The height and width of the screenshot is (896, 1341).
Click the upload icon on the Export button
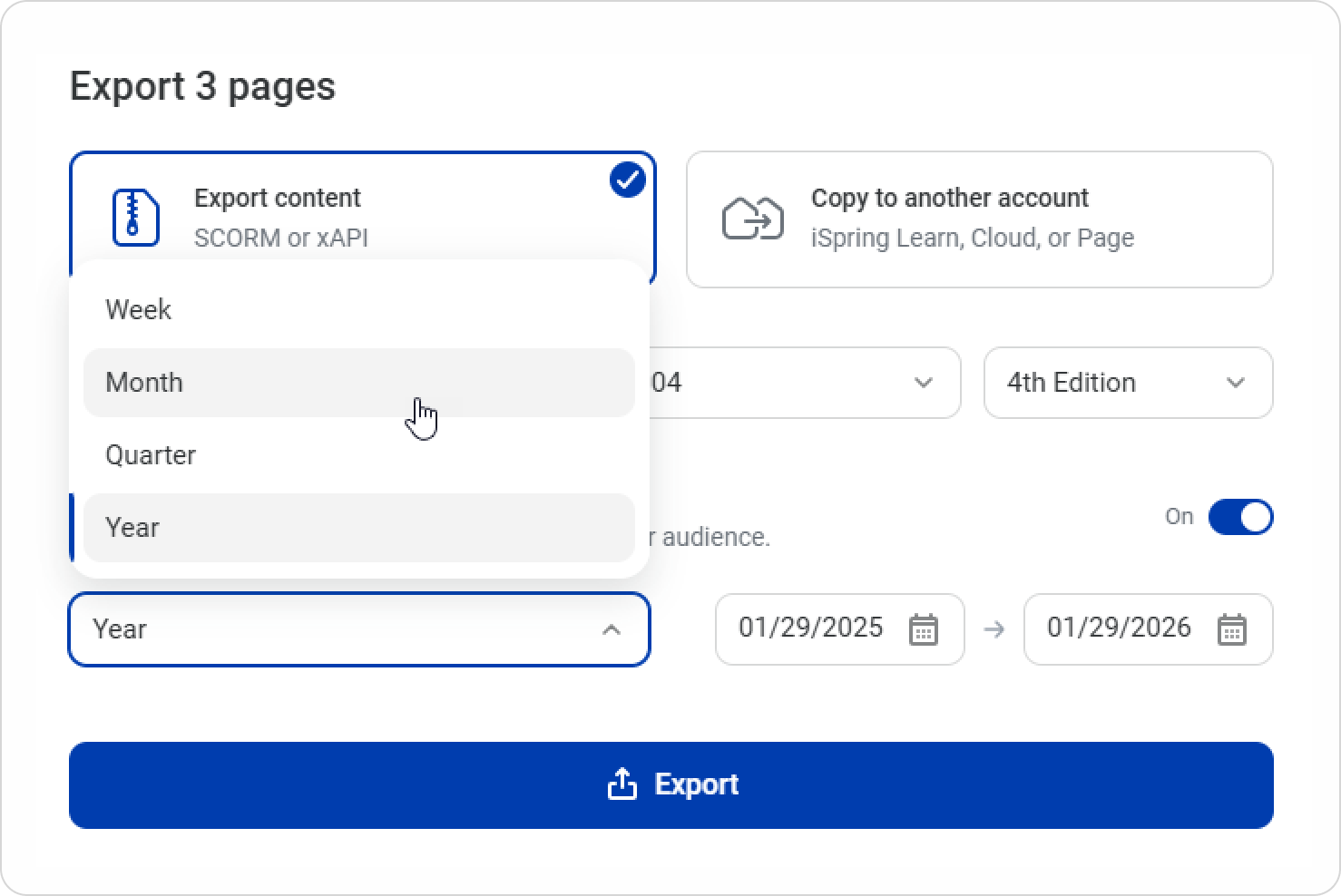click(x=622, y=784)
